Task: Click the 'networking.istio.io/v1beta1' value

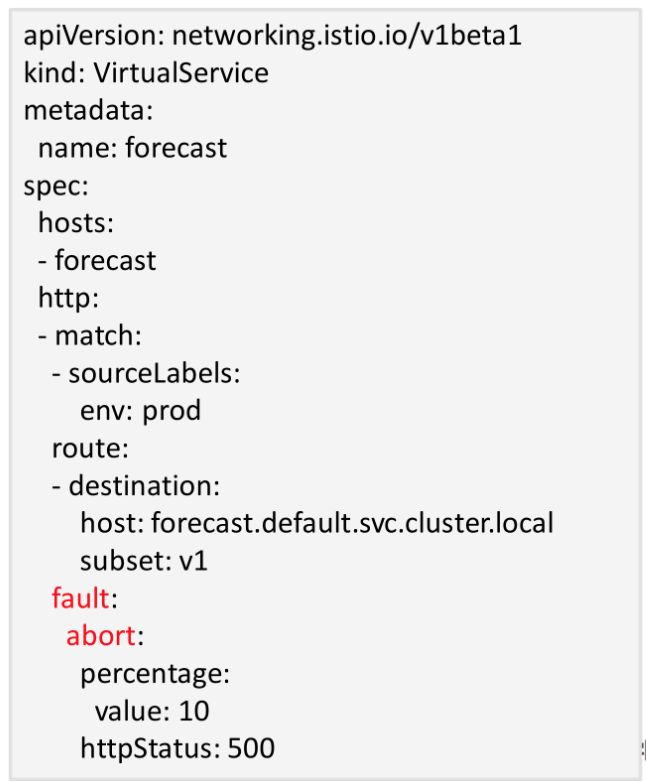Action: tap(347, 36)
